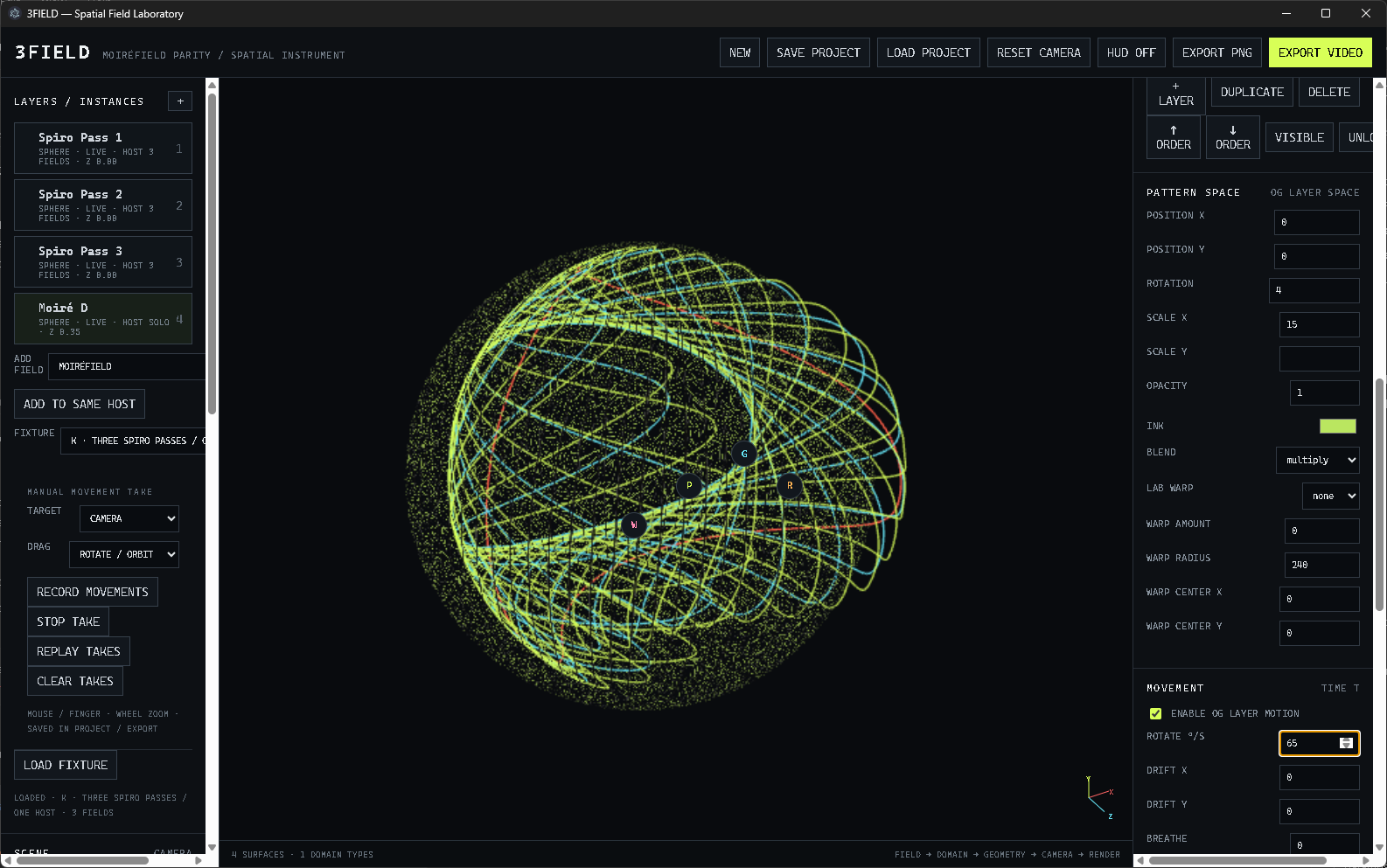Add a new layer with the plus button

tap(180, 101)
